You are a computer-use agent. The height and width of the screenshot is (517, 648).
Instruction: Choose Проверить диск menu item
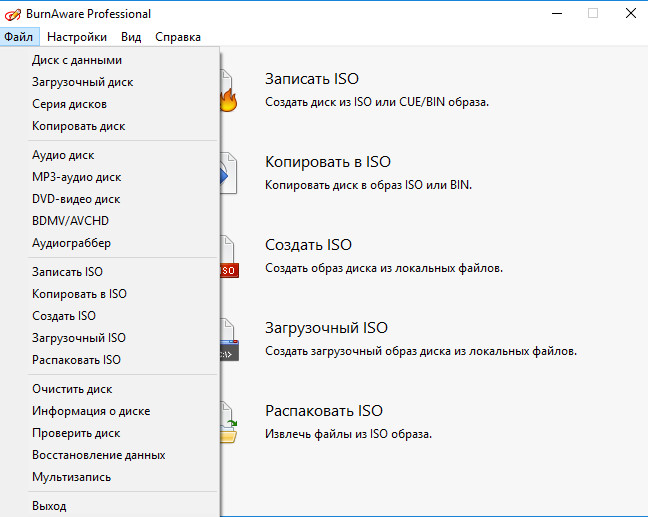110,433
